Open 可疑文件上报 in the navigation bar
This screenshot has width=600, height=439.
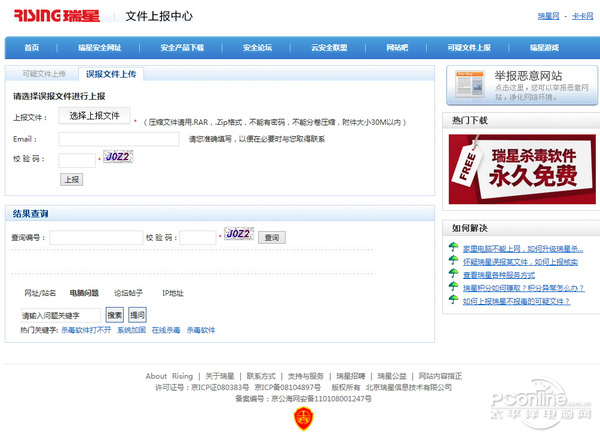click(469, 47)
